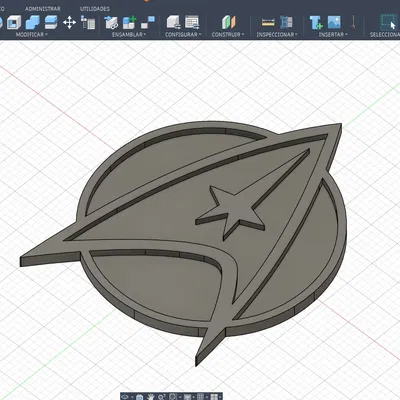Screen dimensions: 400x400
Task: Expand the MODIFICAR dropdown
Action: tap(32, 35)
